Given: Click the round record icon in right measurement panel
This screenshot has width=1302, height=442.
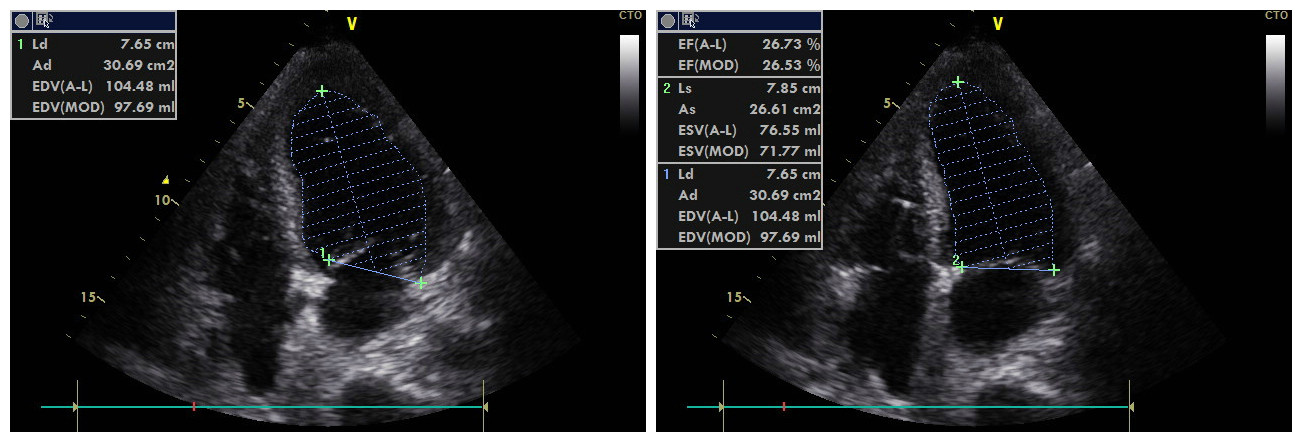Looking at the screenshot, I should (x=668, y=20).
